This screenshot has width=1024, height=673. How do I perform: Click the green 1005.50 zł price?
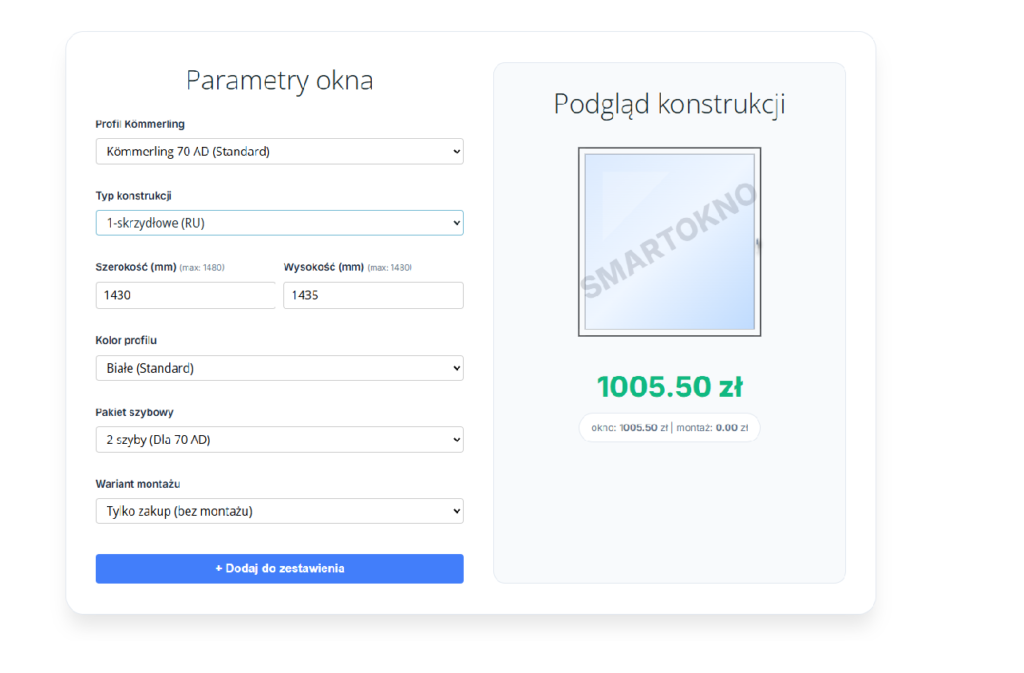pyautogui.click(x=669, y=385)
